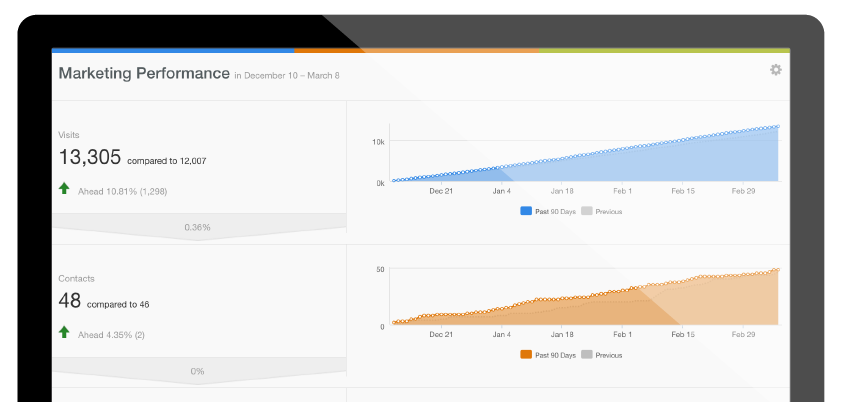841x402 pixels.
Task: Click the Marketing Performance title
Action: pyautogui.click(x=143, y=73)
